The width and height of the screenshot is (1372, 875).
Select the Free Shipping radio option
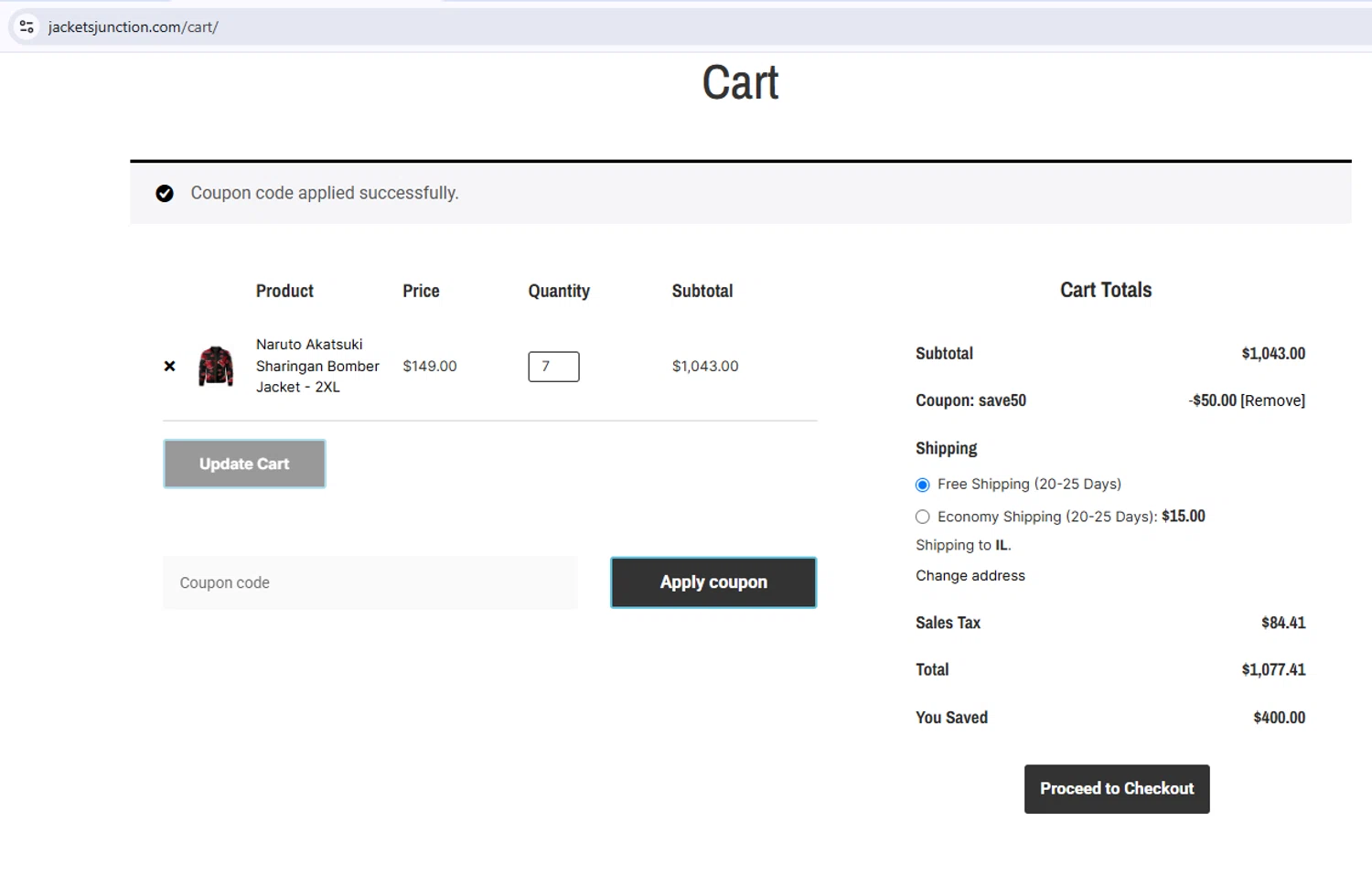pos(922,485)
